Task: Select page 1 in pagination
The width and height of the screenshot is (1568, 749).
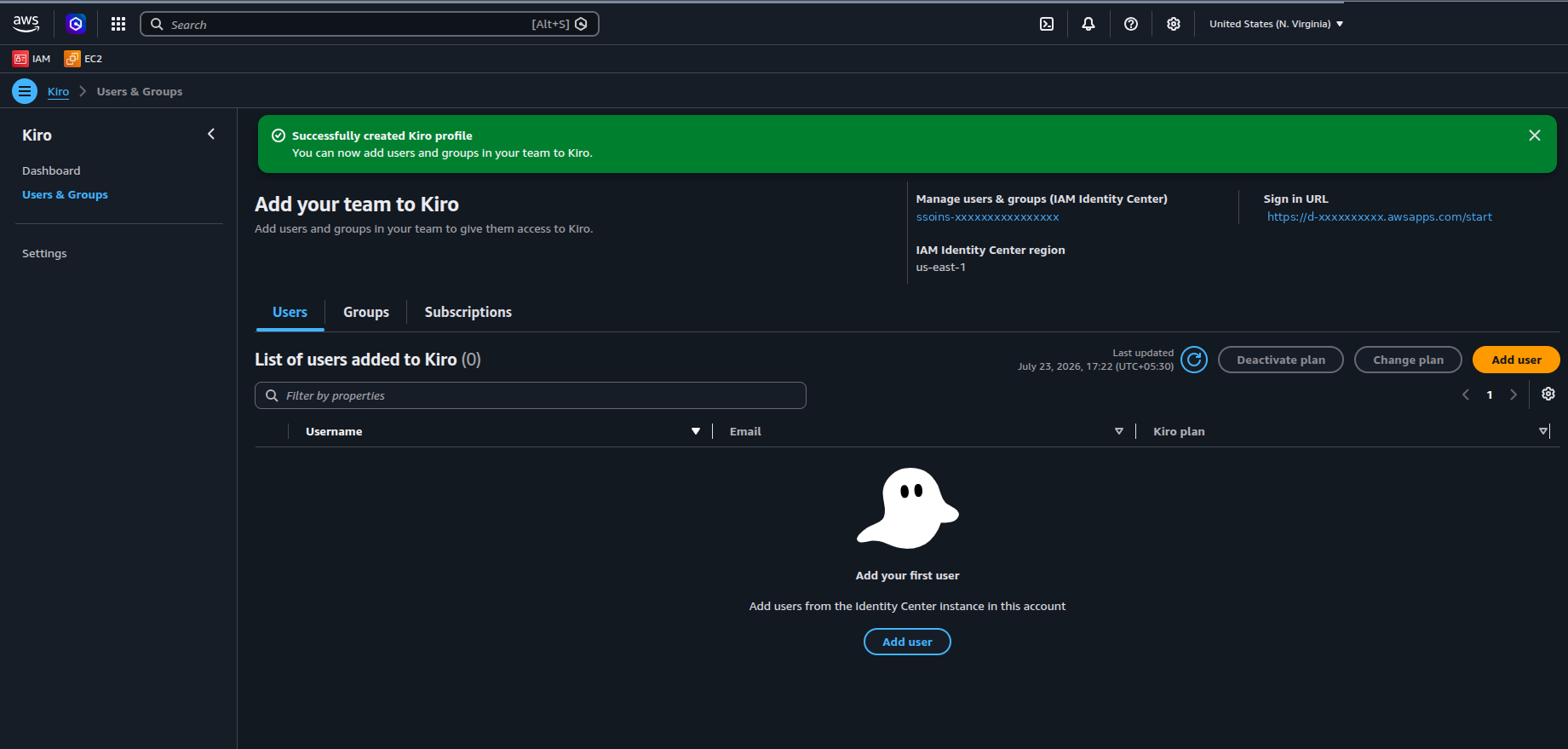Action: pyautogui.click(x=1490, y=395)
